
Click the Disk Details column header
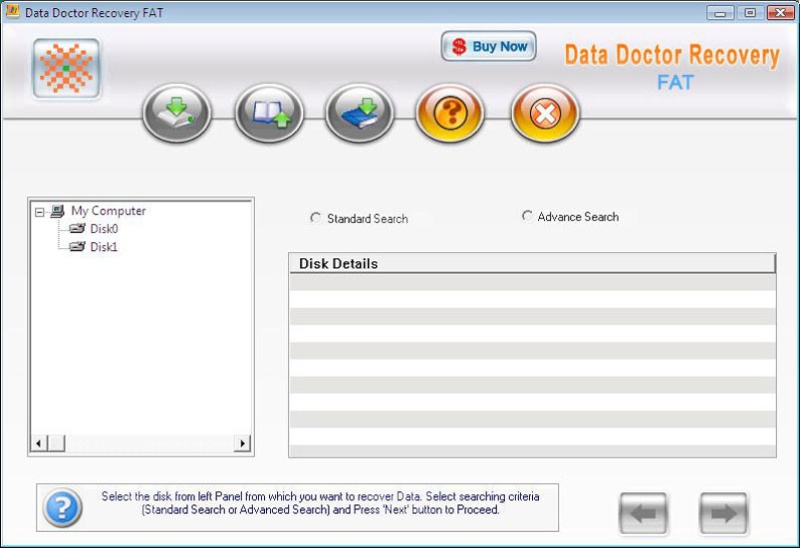pos(533,264)
